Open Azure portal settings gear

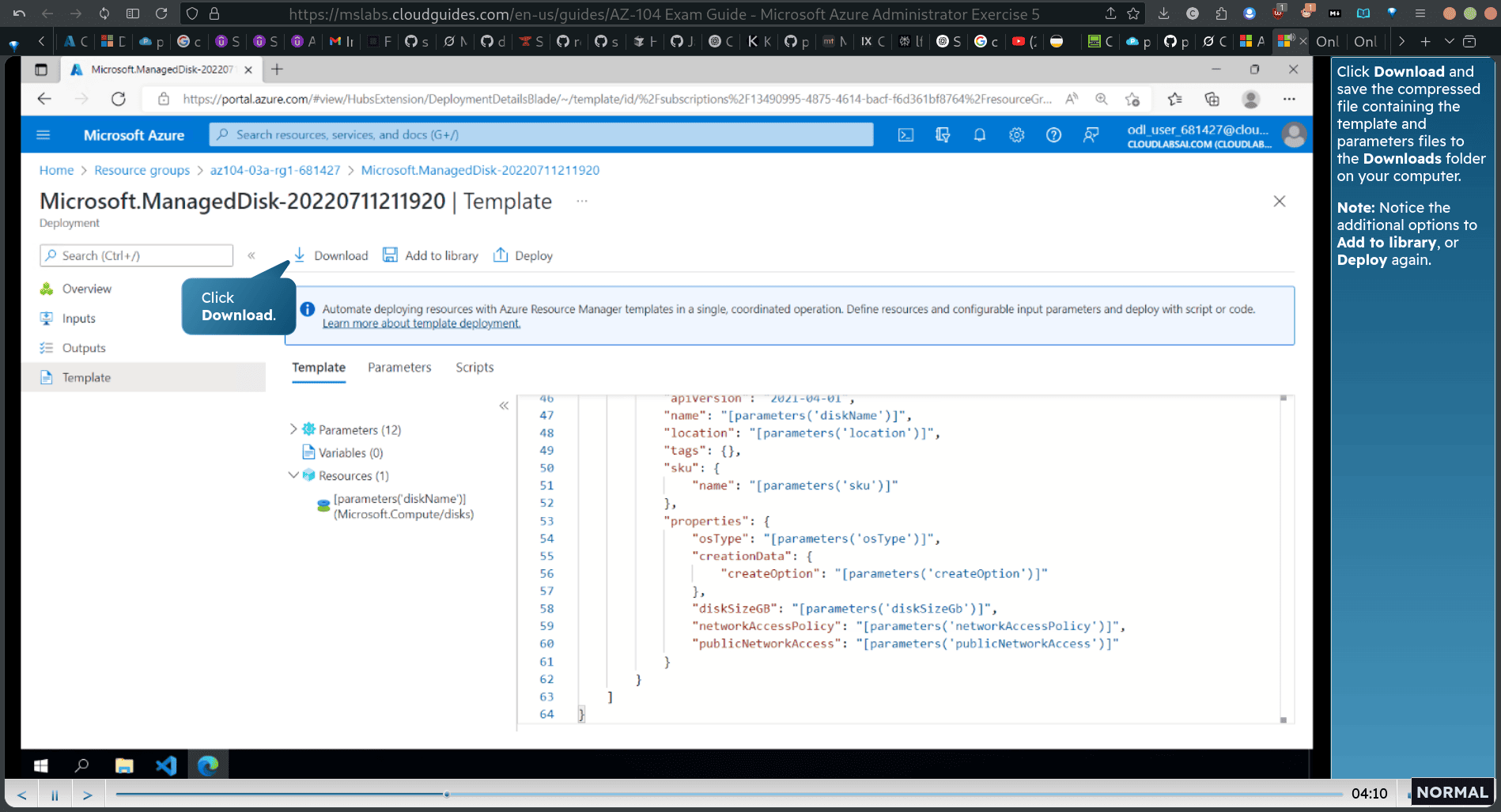coord(1016,135)
